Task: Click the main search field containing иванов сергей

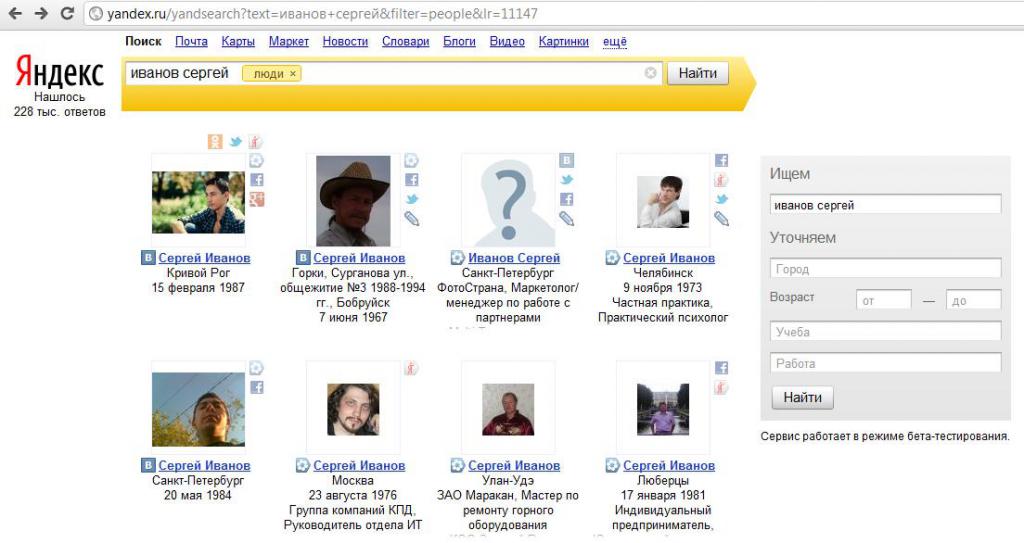Action: pyautogui.click(x=392, y=73)
